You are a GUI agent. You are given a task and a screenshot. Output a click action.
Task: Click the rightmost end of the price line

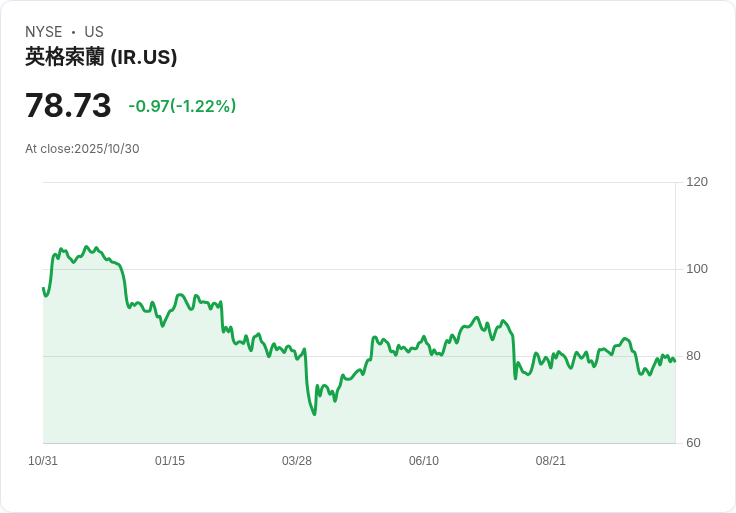(x=675, y=361)
